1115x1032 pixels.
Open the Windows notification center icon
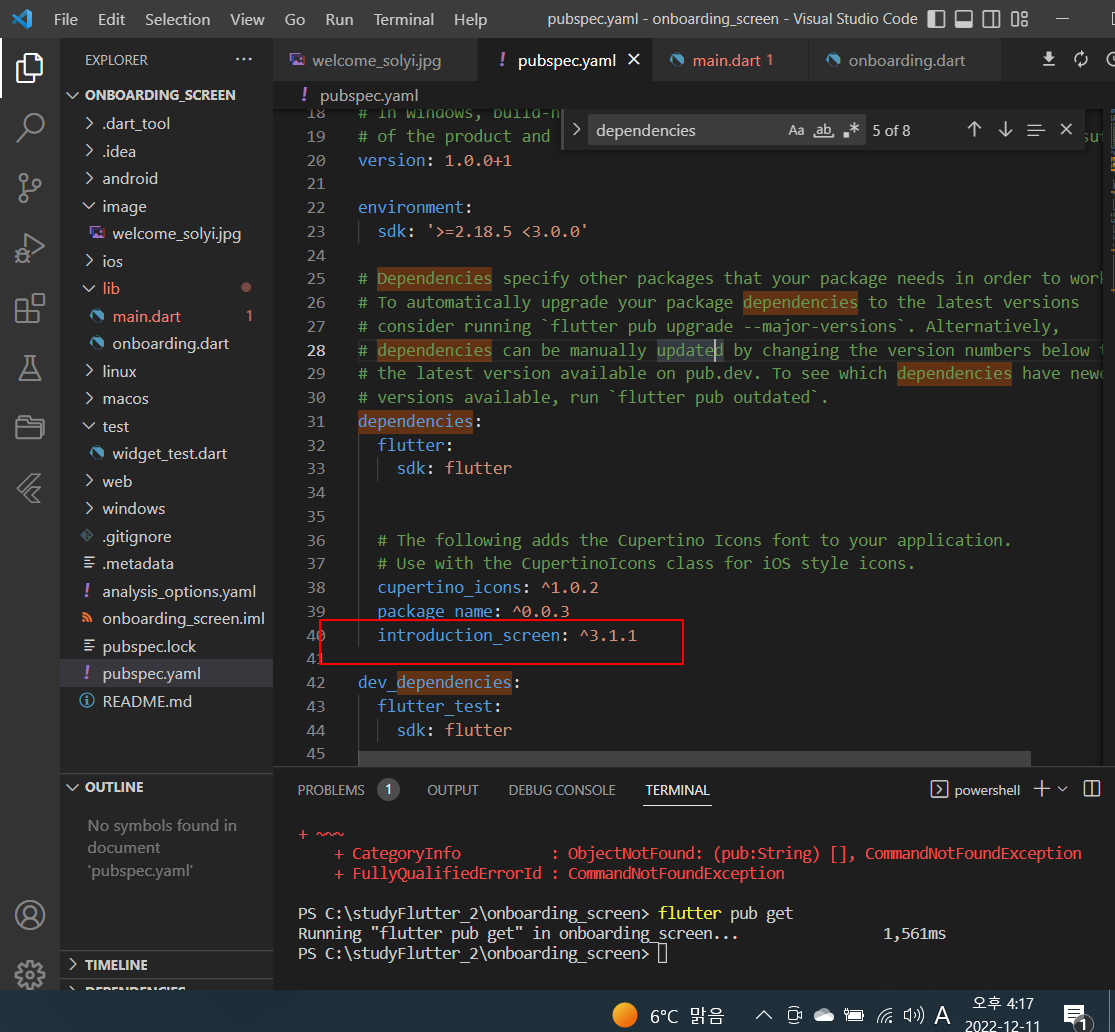click(x=1074, y=1016)
